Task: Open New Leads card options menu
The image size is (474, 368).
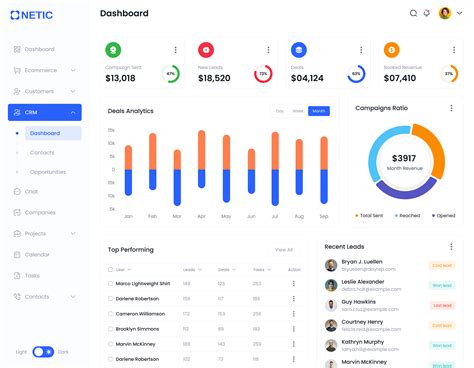Action: [x=268, y=50]
